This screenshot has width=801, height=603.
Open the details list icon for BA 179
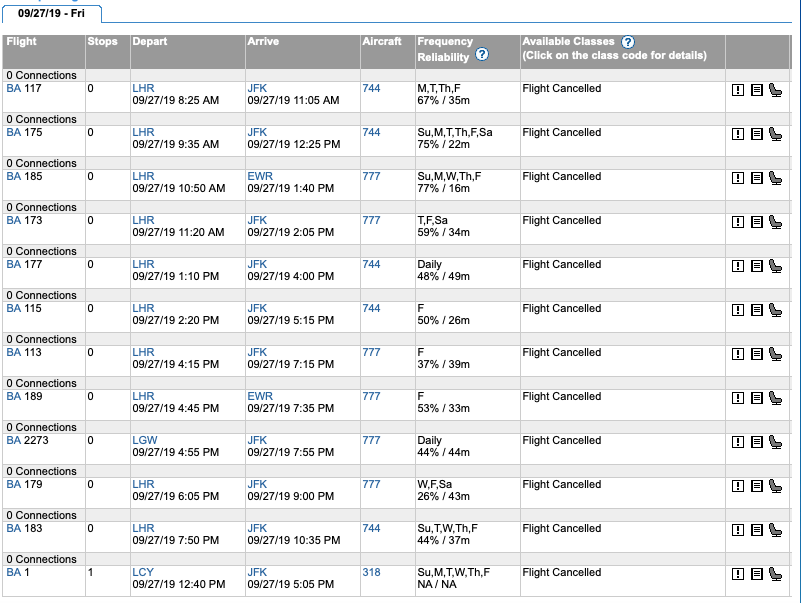(x=756, y=486)
